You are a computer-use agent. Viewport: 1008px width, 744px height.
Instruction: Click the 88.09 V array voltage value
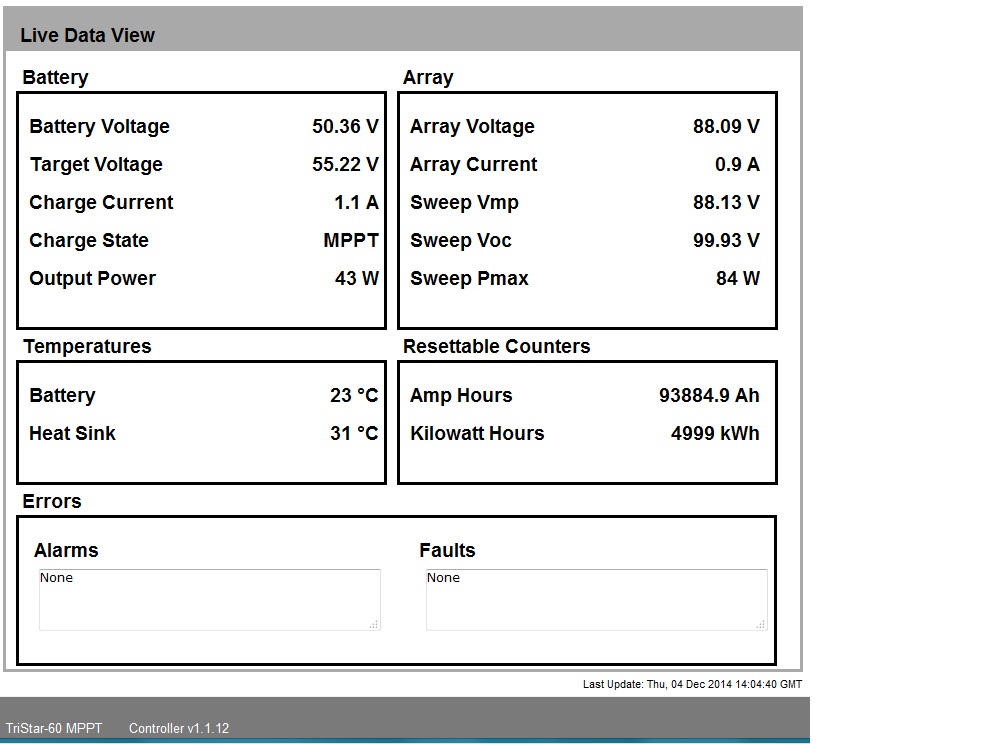pyautogui.click(x=726, y=126)
